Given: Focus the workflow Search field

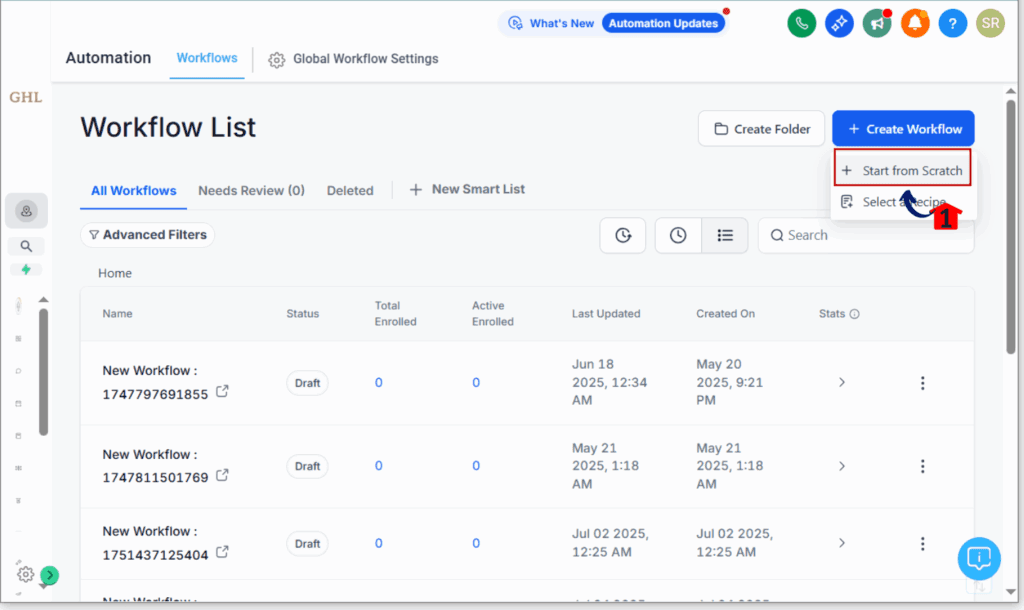Looking at the screenshot, I should 866,235.
